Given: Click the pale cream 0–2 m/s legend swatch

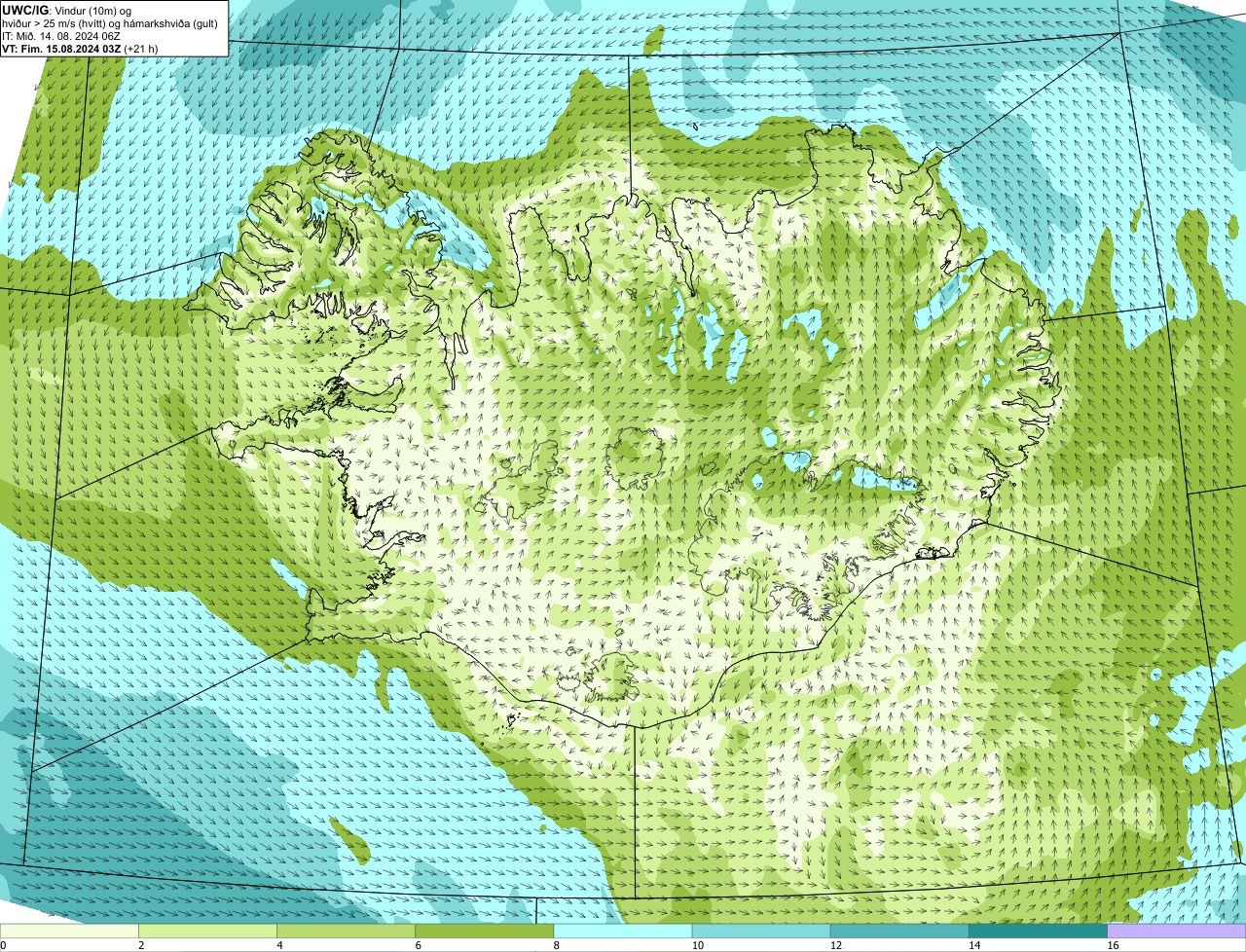Looking at the screenshot, I should 69,931.
